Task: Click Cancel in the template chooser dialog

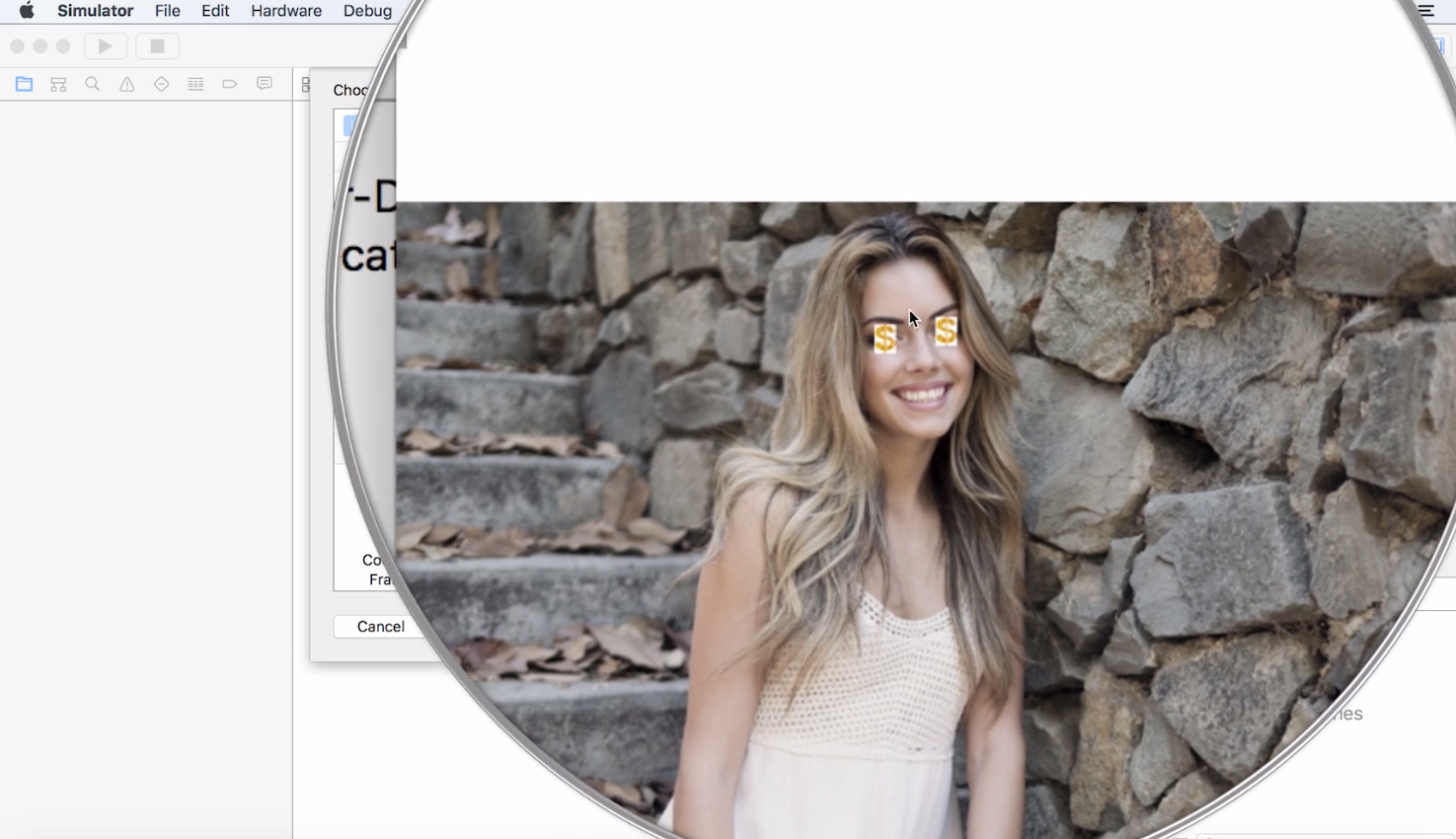Action: click(380, 627)
